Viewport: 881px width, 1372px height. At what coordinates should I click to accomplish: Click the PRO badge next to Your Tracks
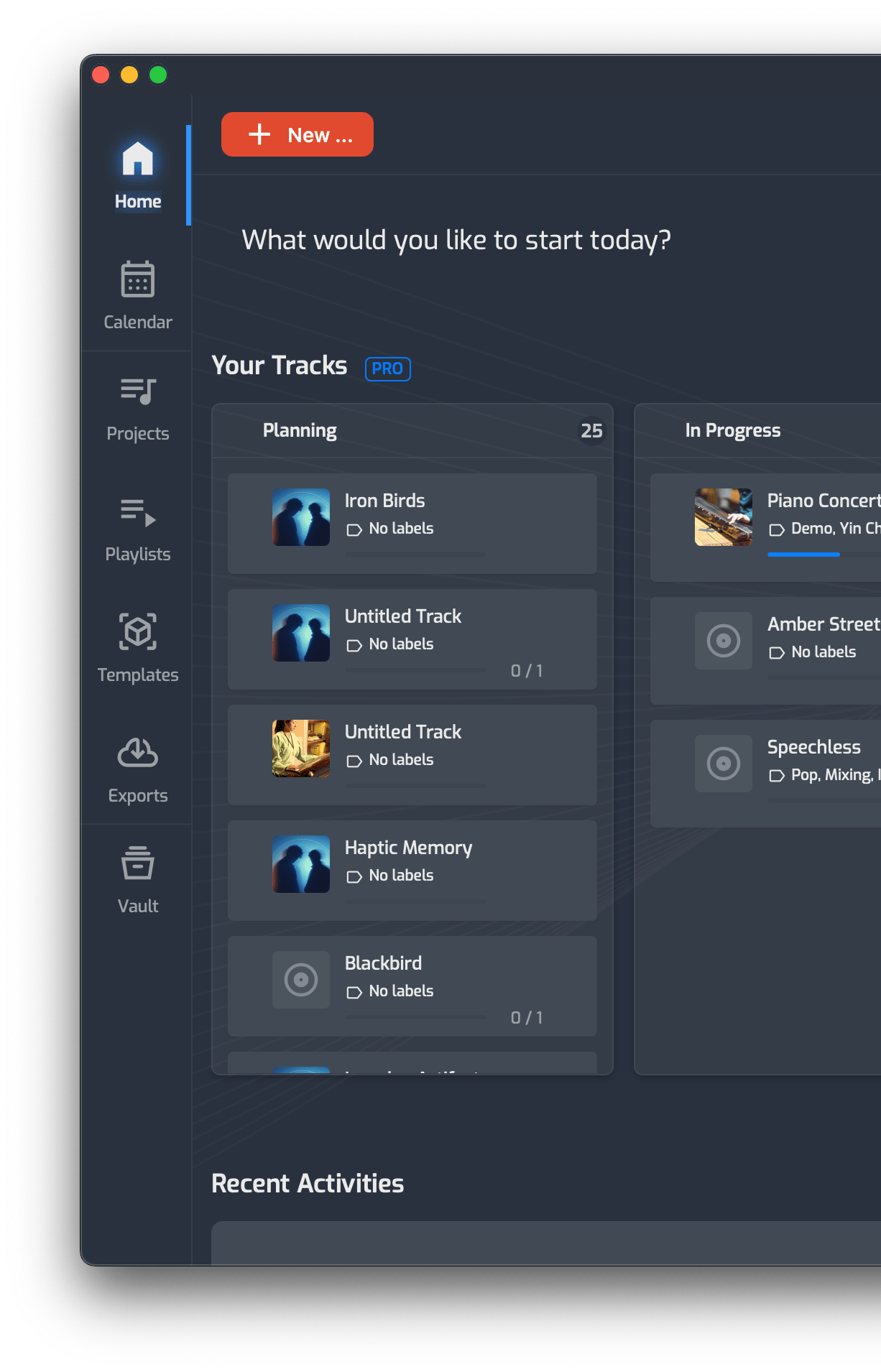387,369
